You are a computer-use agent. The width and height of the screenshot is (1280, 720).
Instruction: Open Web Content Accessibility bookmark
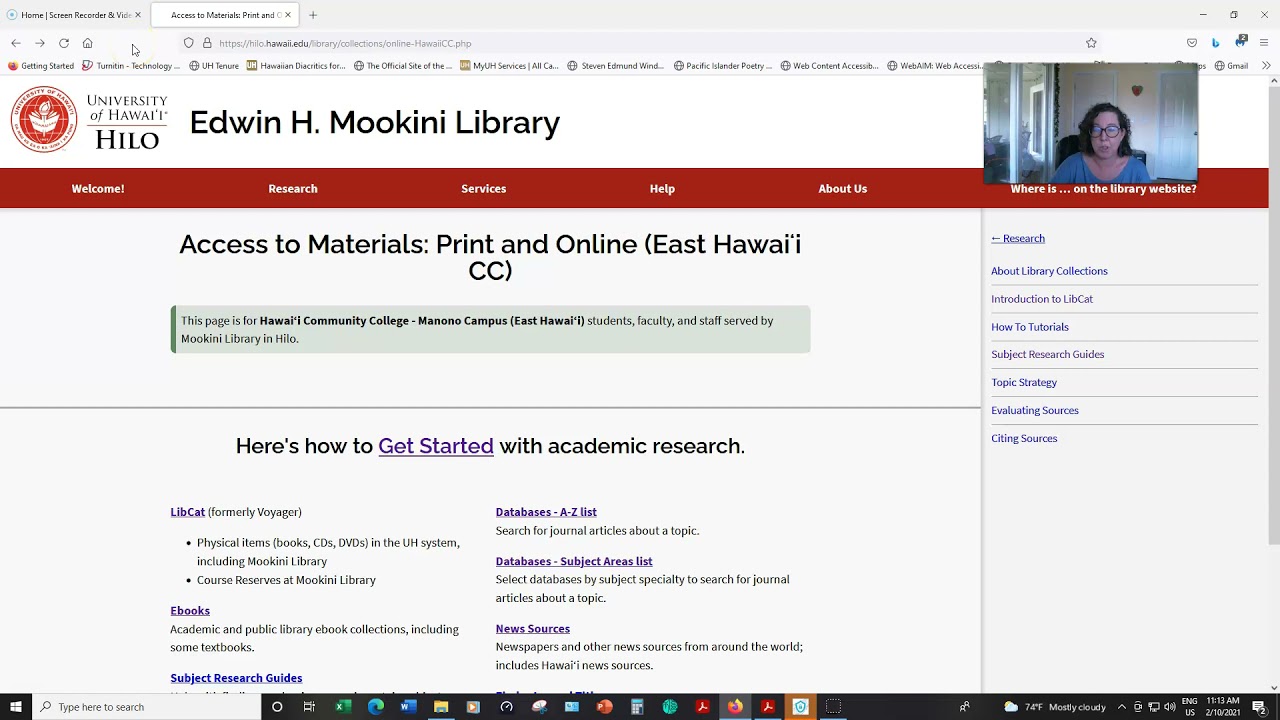tap(829, 66)
